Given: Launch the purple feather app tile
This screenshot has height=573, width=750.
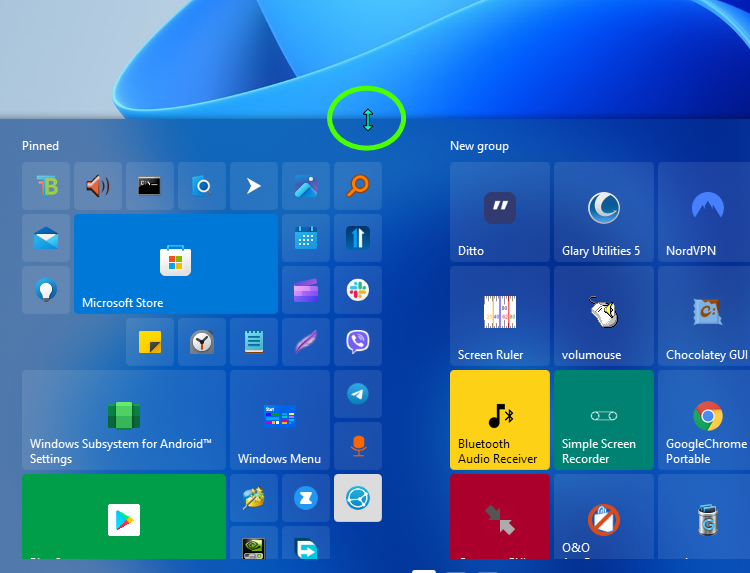Looking at the screenshot, I should click(x=306, y=342).
